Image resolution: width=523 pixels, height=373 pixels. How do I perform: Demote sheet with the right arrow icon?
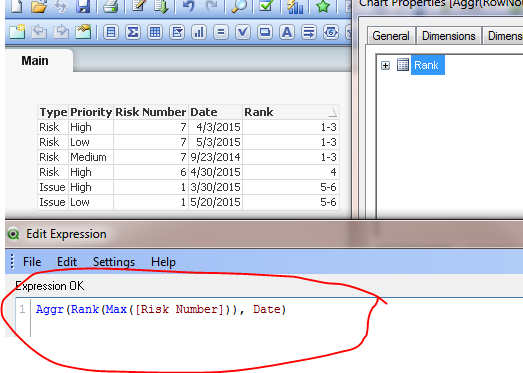[x=61, y=32]
